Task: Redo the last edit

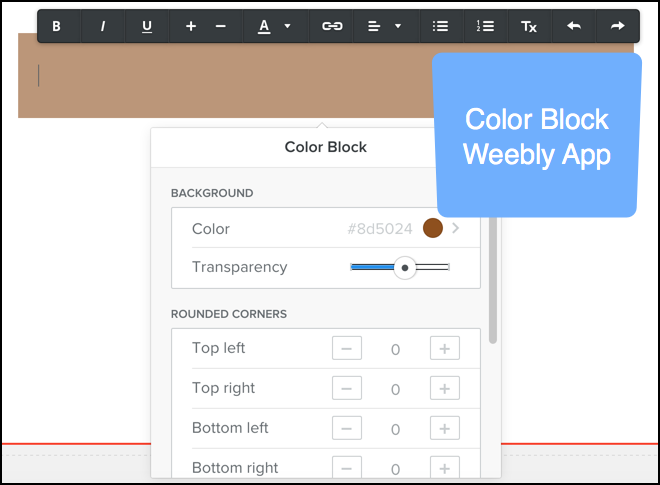Action: 617,26
